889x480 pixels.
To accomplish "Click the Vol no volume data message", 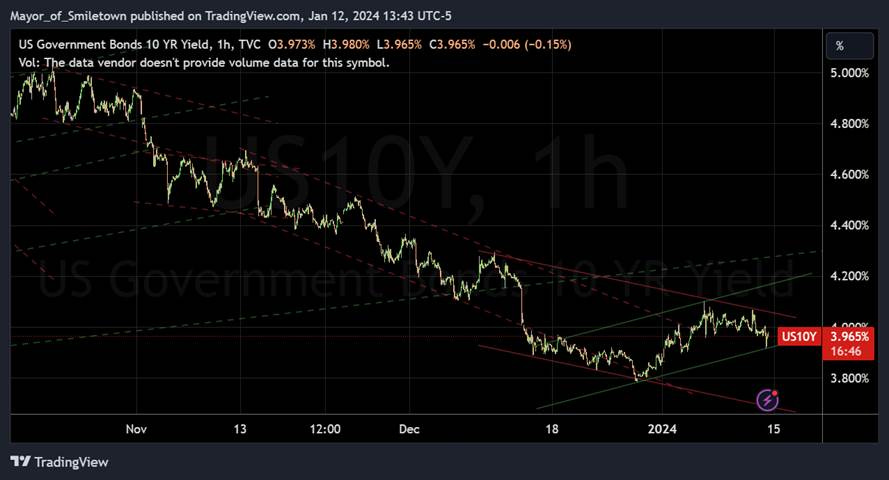I will click(204, 63).
